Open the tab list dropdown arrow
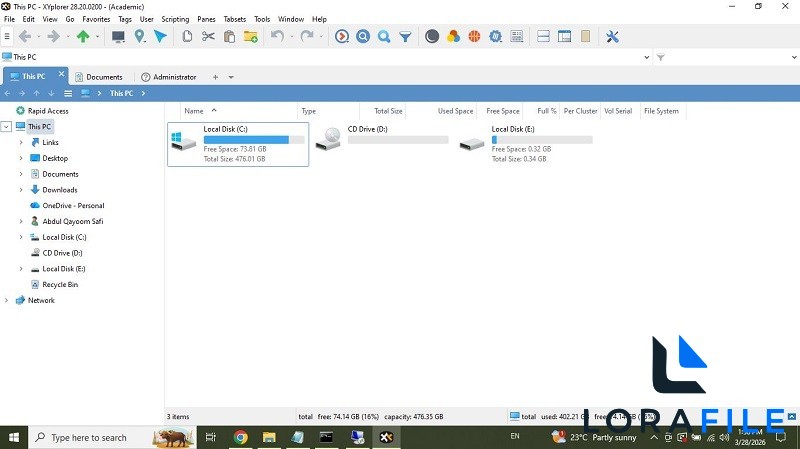Image resolution: width=800 pixels, height=449 pixels. 231,77
